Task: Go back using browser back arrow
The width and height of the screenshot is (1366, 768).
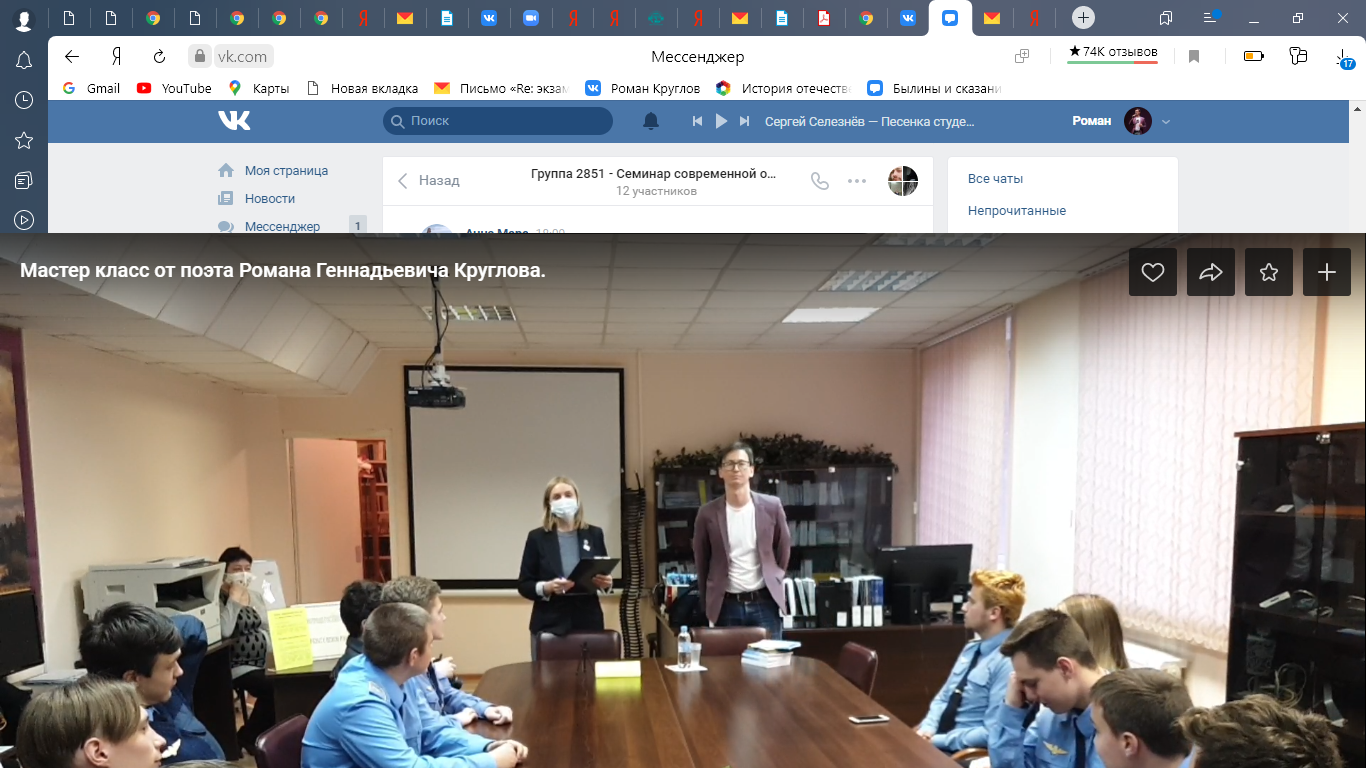Action: (71, 57)
